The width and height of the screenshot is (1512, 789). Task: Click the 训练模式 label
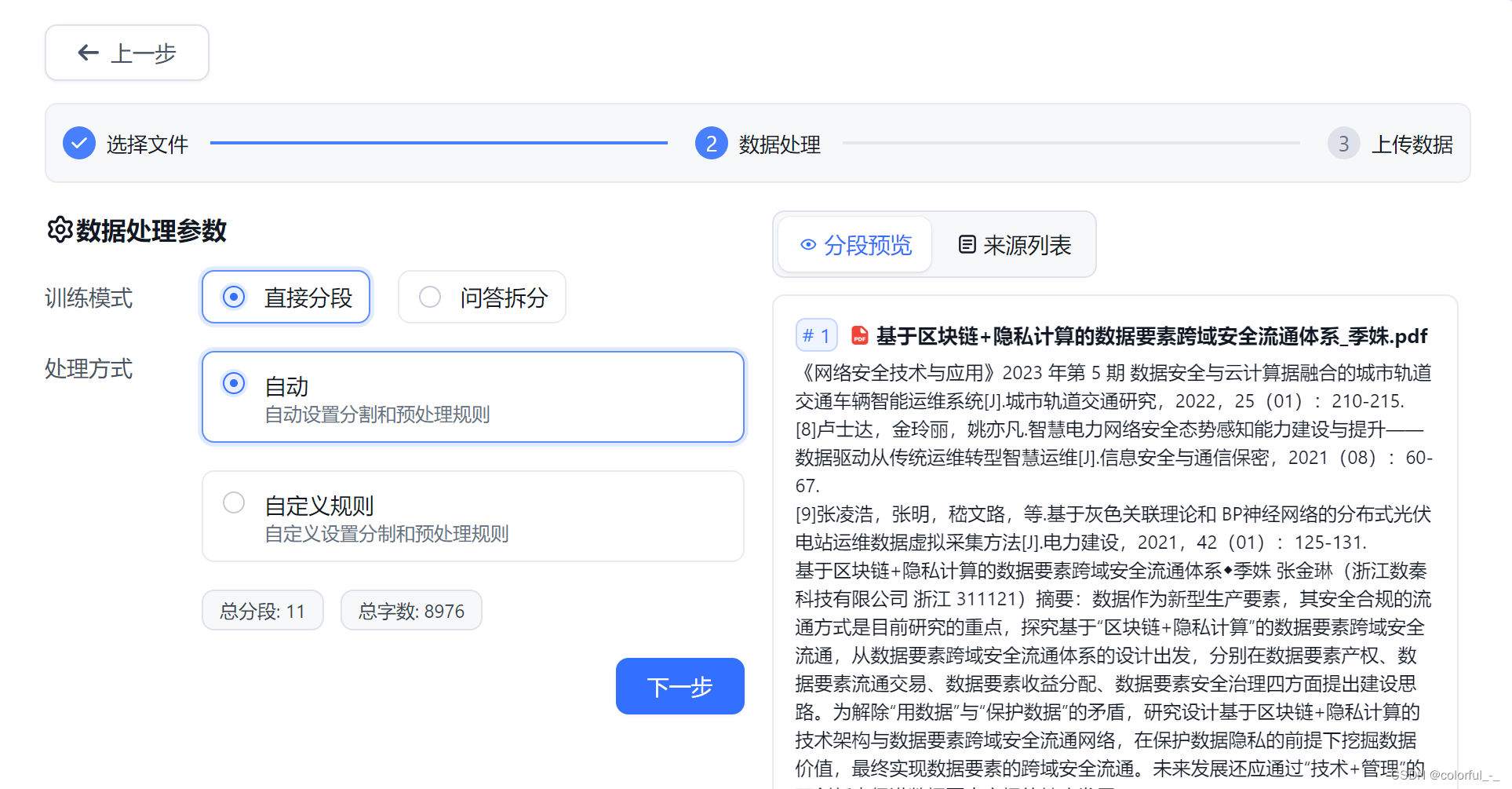point(89,298)
